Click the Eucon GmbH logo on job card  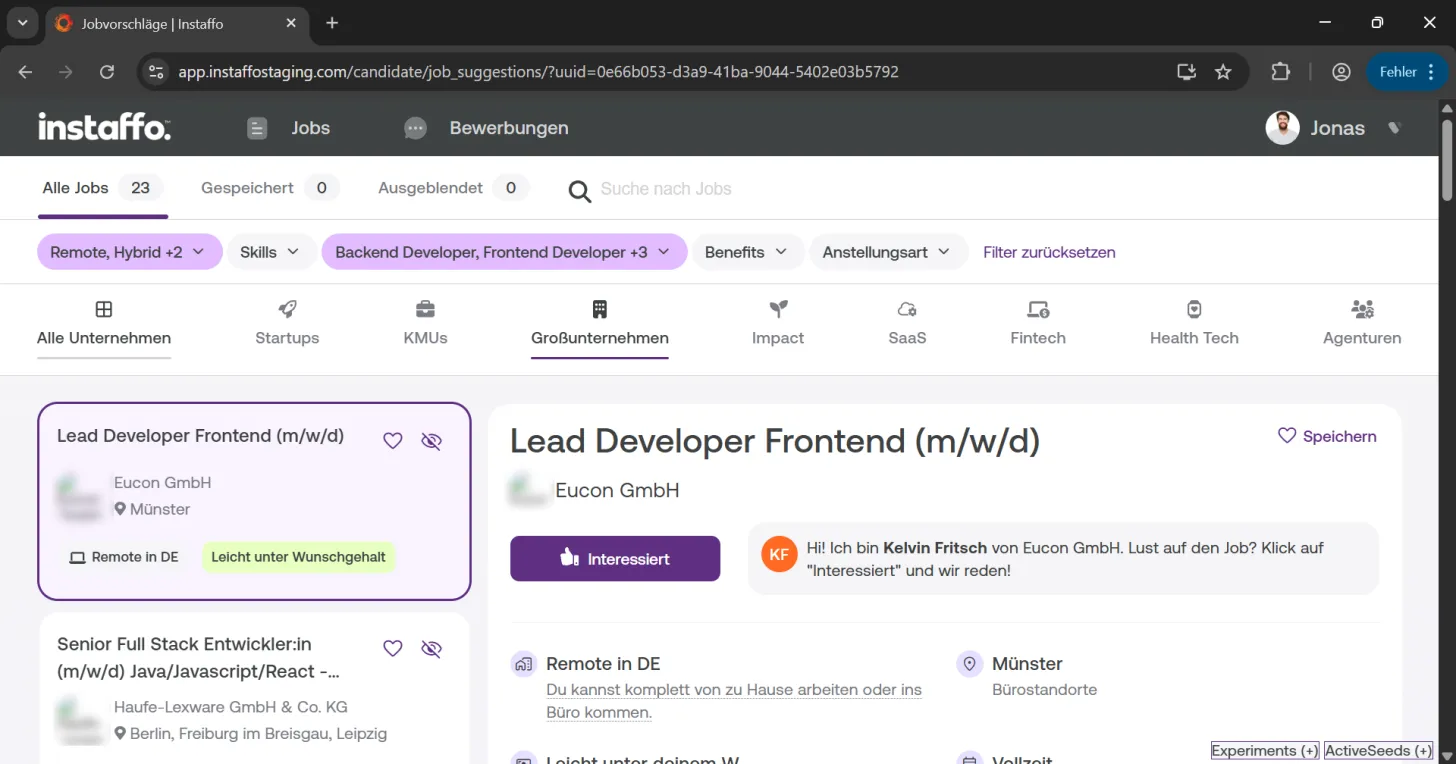(x=79, y=497)
